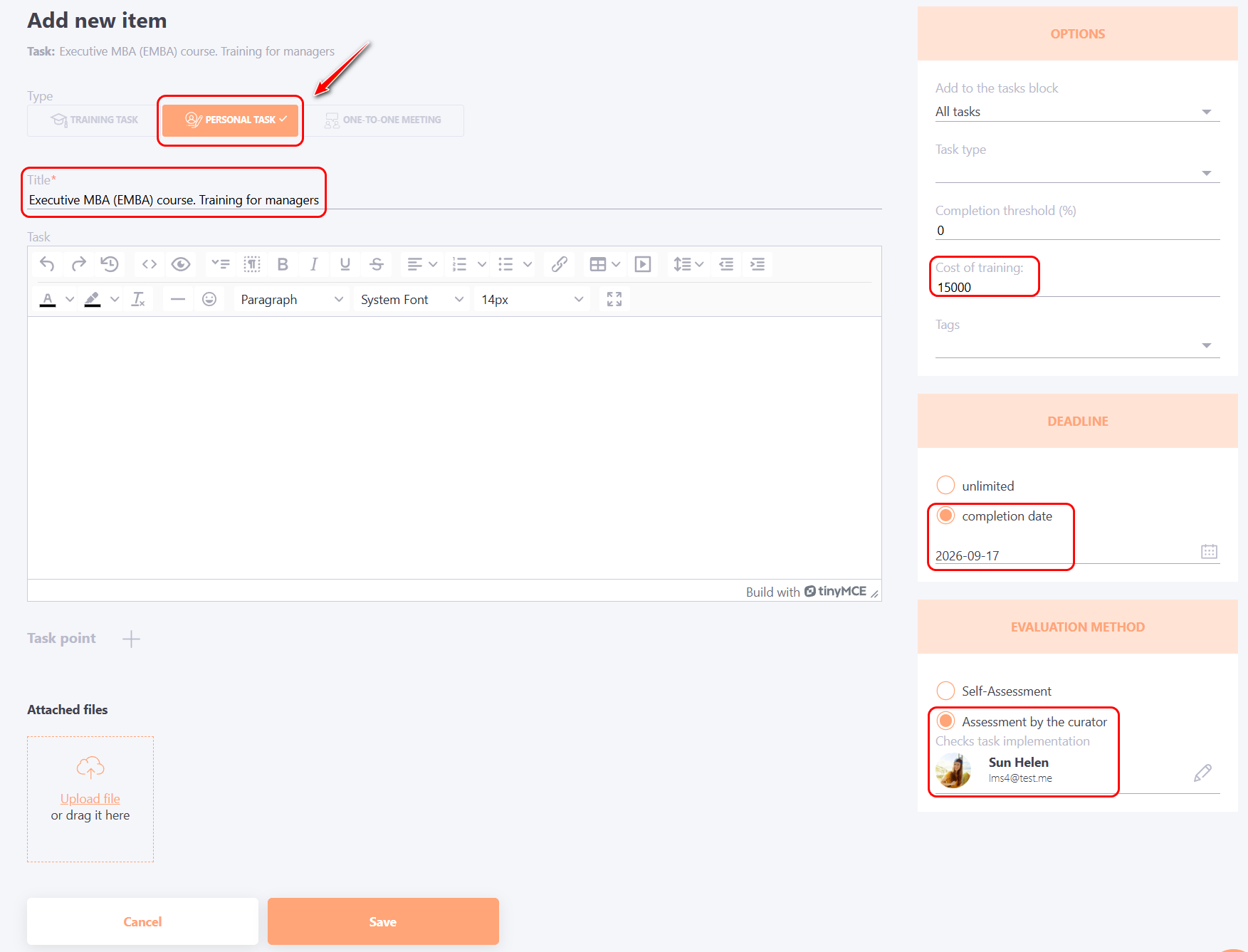
Task: Open the text color picker arrow
Action: click(x=70, y=299)
